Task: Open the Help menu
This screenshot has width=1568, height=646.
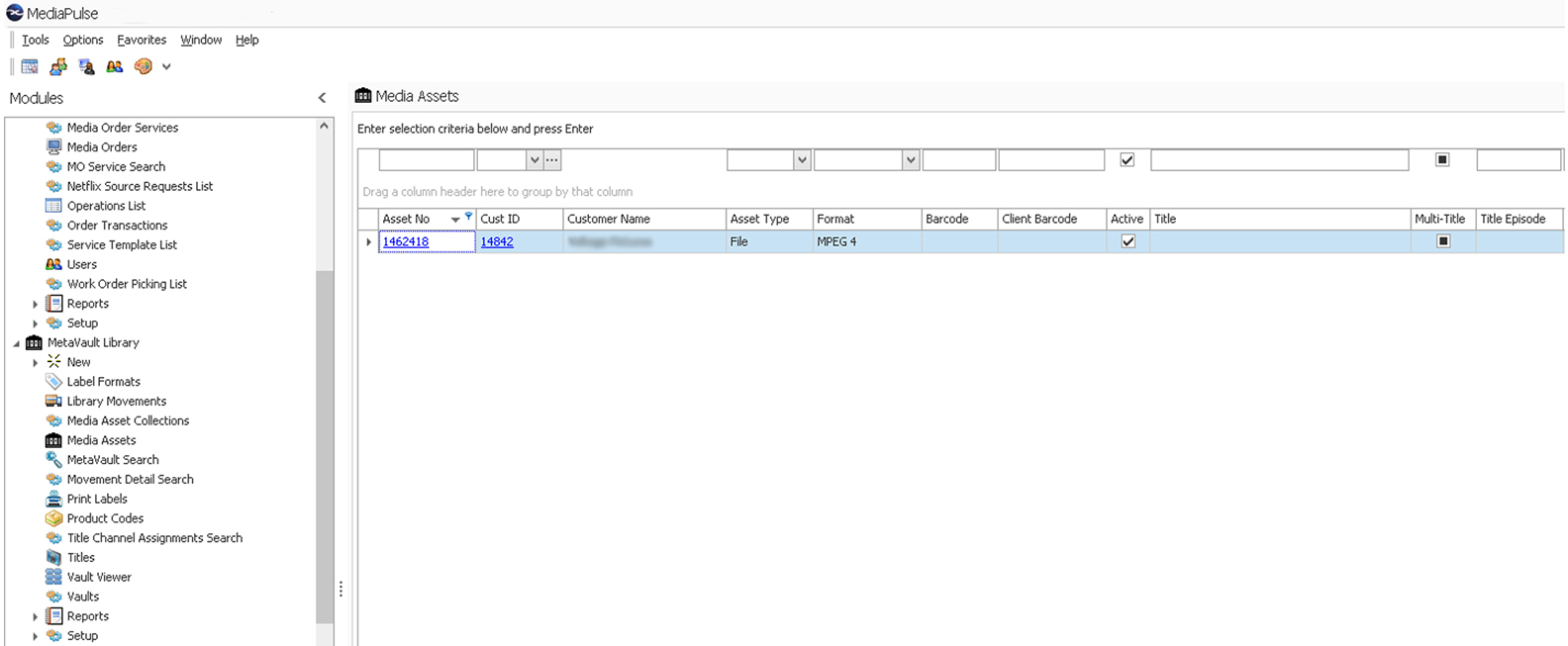Action: 247,40
